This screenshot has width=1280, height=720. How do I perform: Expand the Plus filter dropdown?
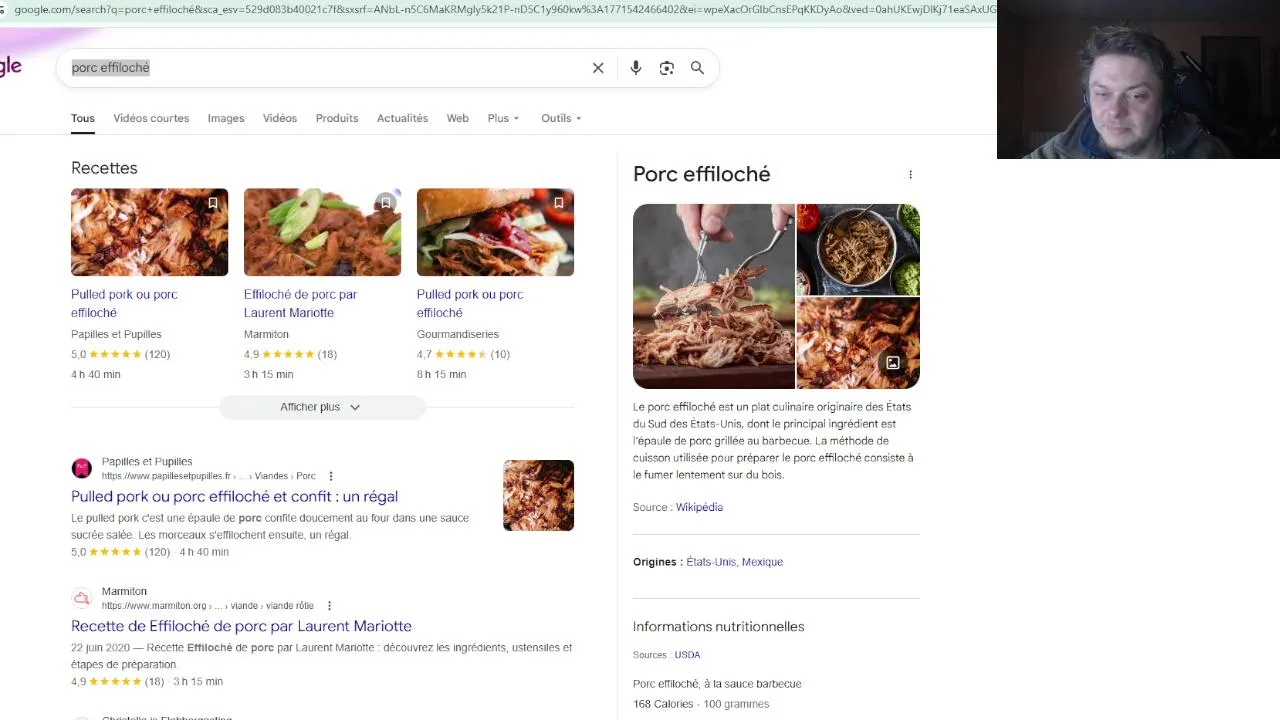pos(504,118)
